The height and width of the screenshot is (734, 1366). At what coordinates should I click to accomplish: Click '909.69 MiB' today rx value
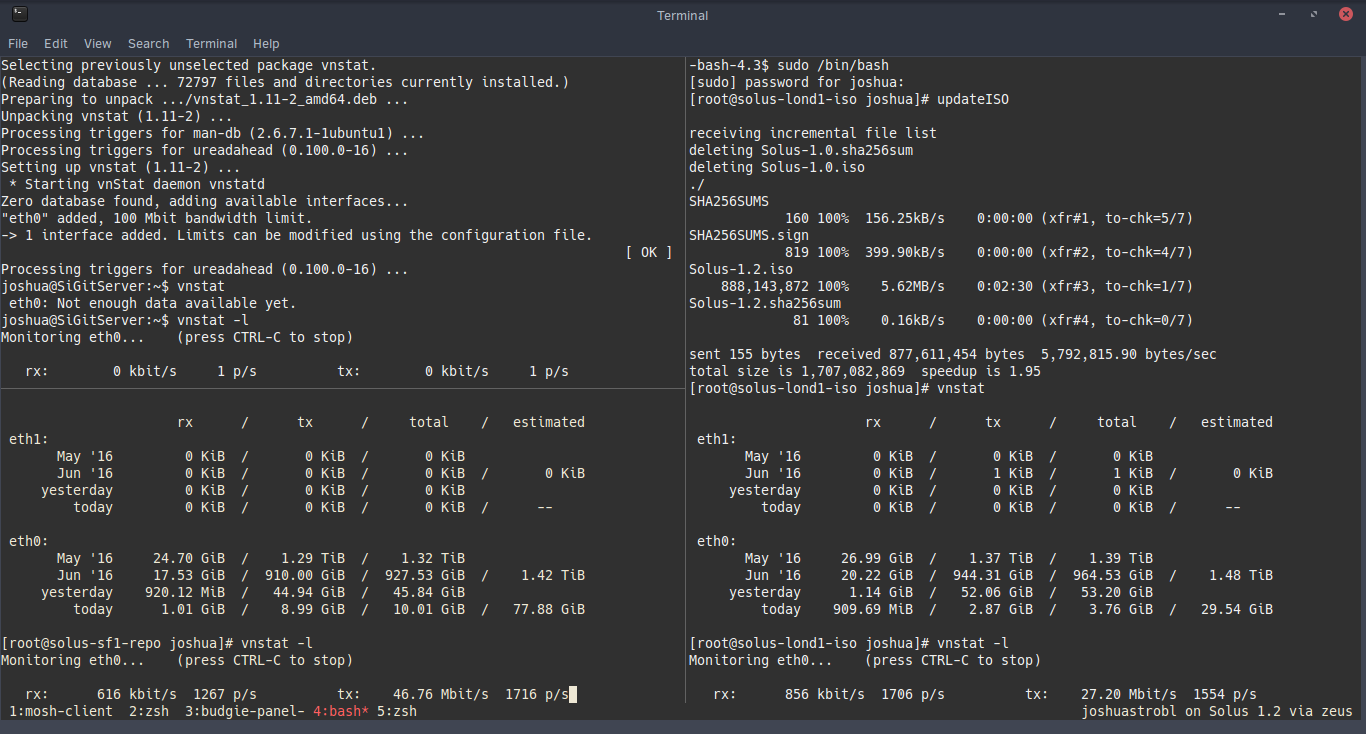click(x=873, y=609)
